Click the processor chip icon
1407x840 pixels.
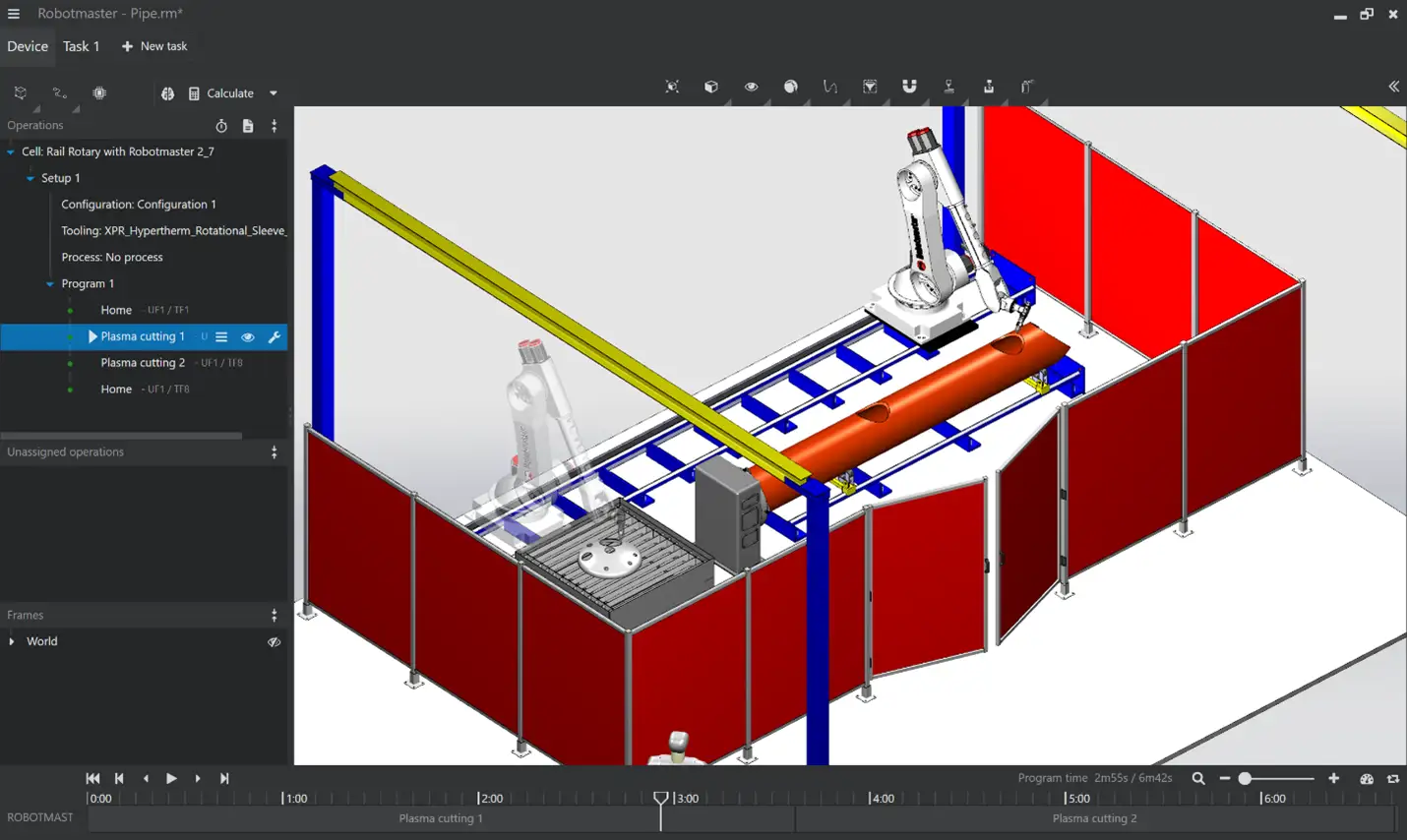tap(99, 93)
